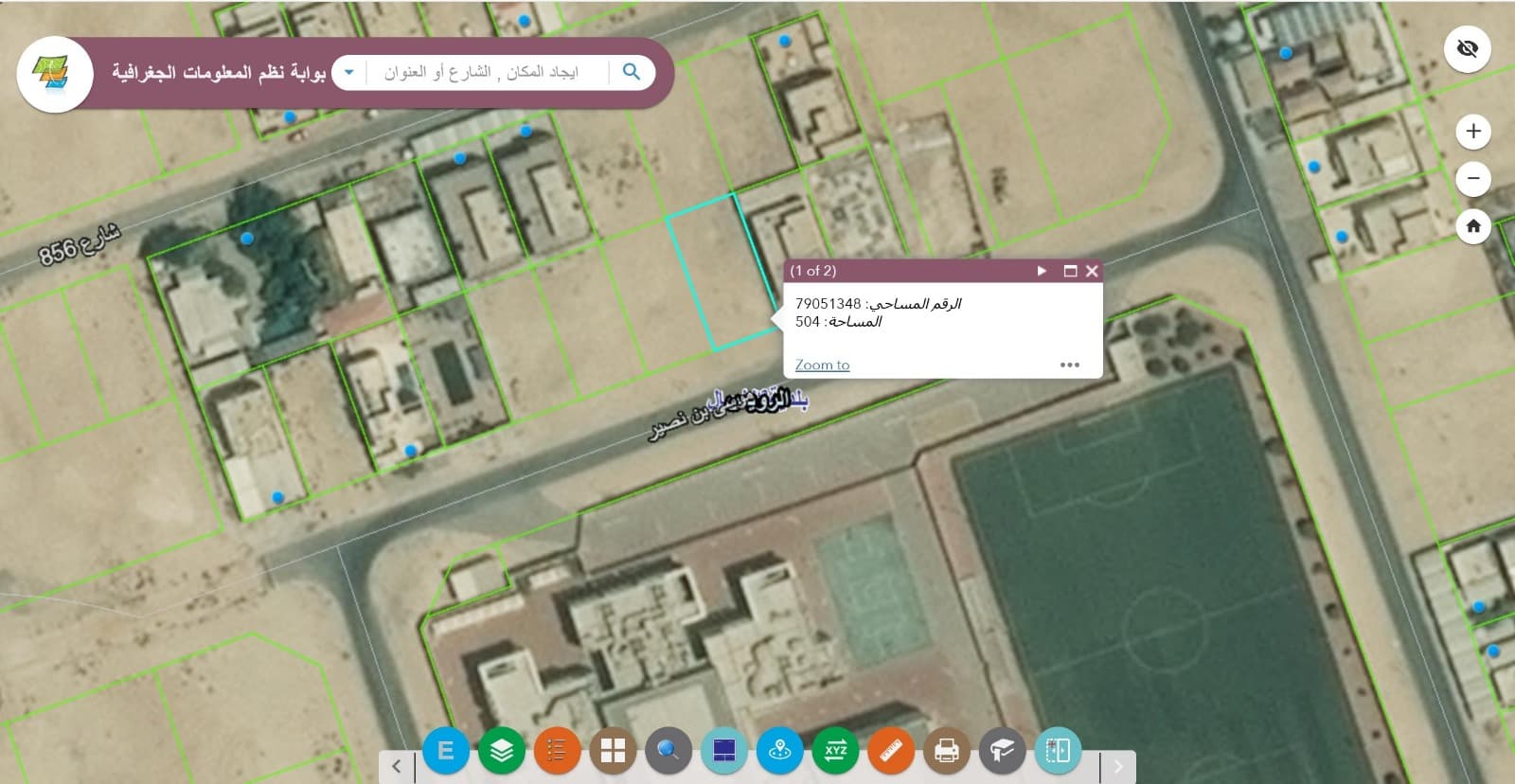The height and width of the screenshot is (784, 1515).
Task: Expand the search source dropdown arrow
Action: [349, 72]
